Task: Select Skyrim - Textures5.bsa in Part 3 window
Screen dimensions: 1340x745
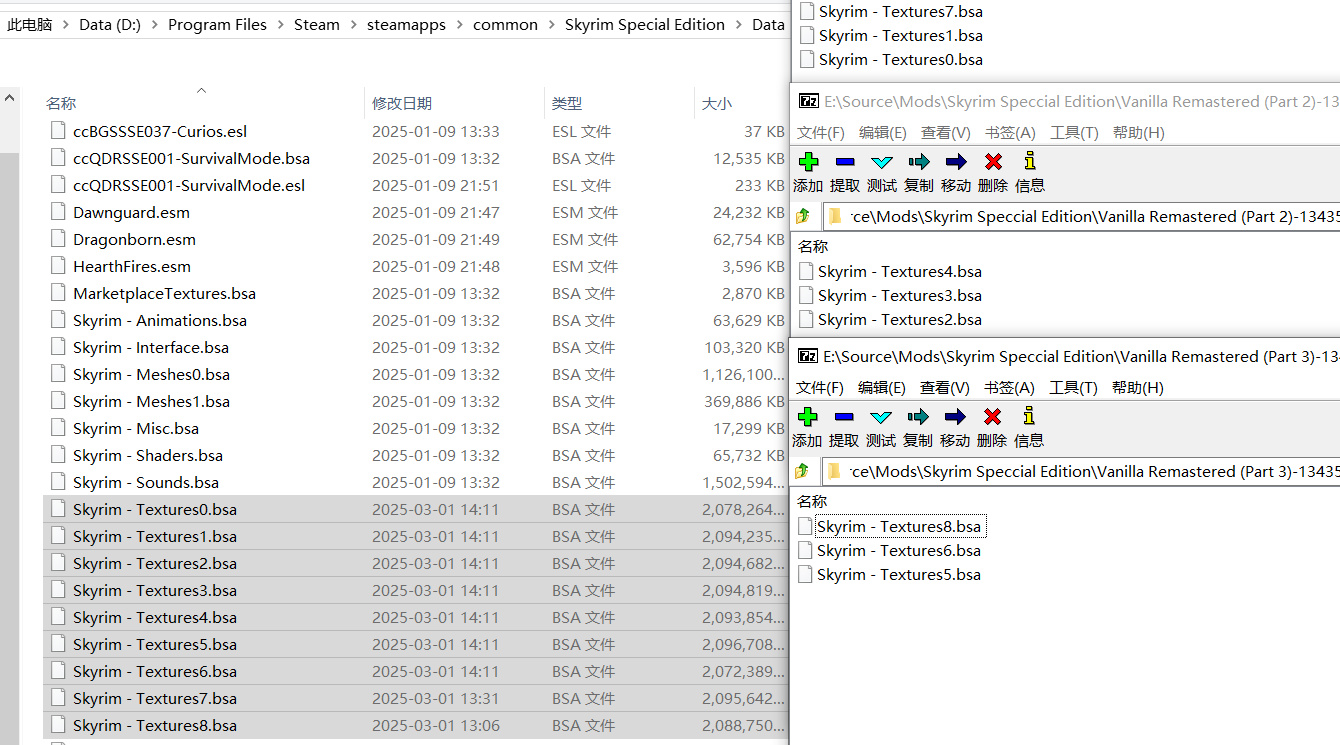Action: point(898,574)
